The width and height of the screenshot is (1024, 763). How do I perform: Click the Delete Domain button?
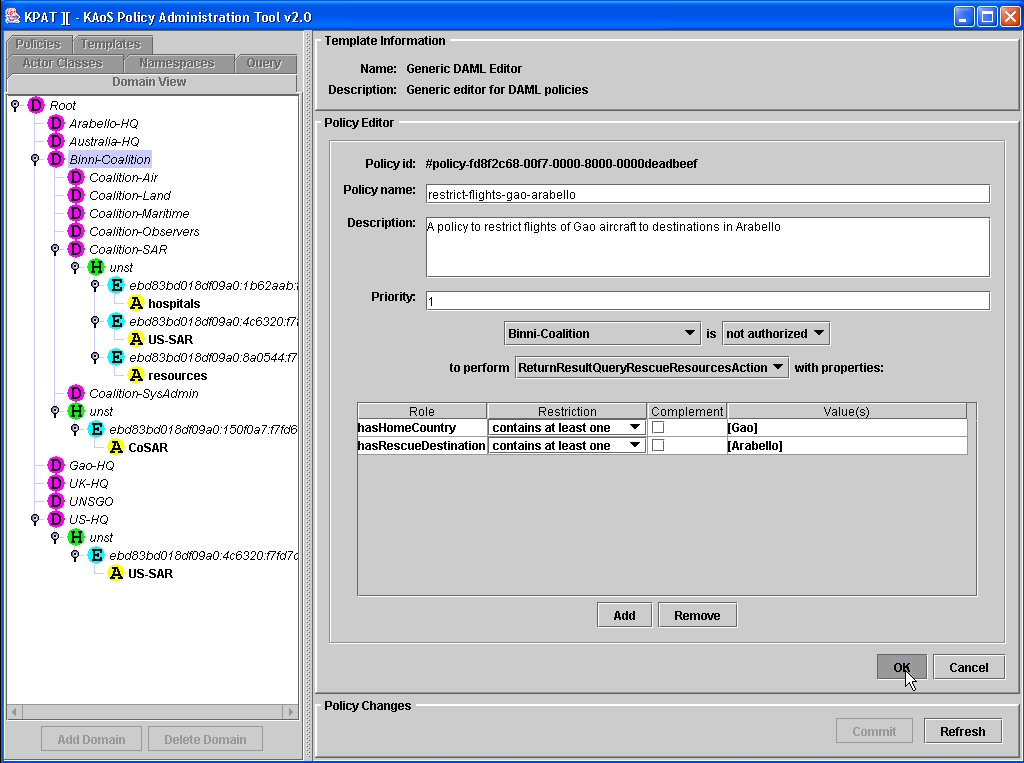point(205,739)
